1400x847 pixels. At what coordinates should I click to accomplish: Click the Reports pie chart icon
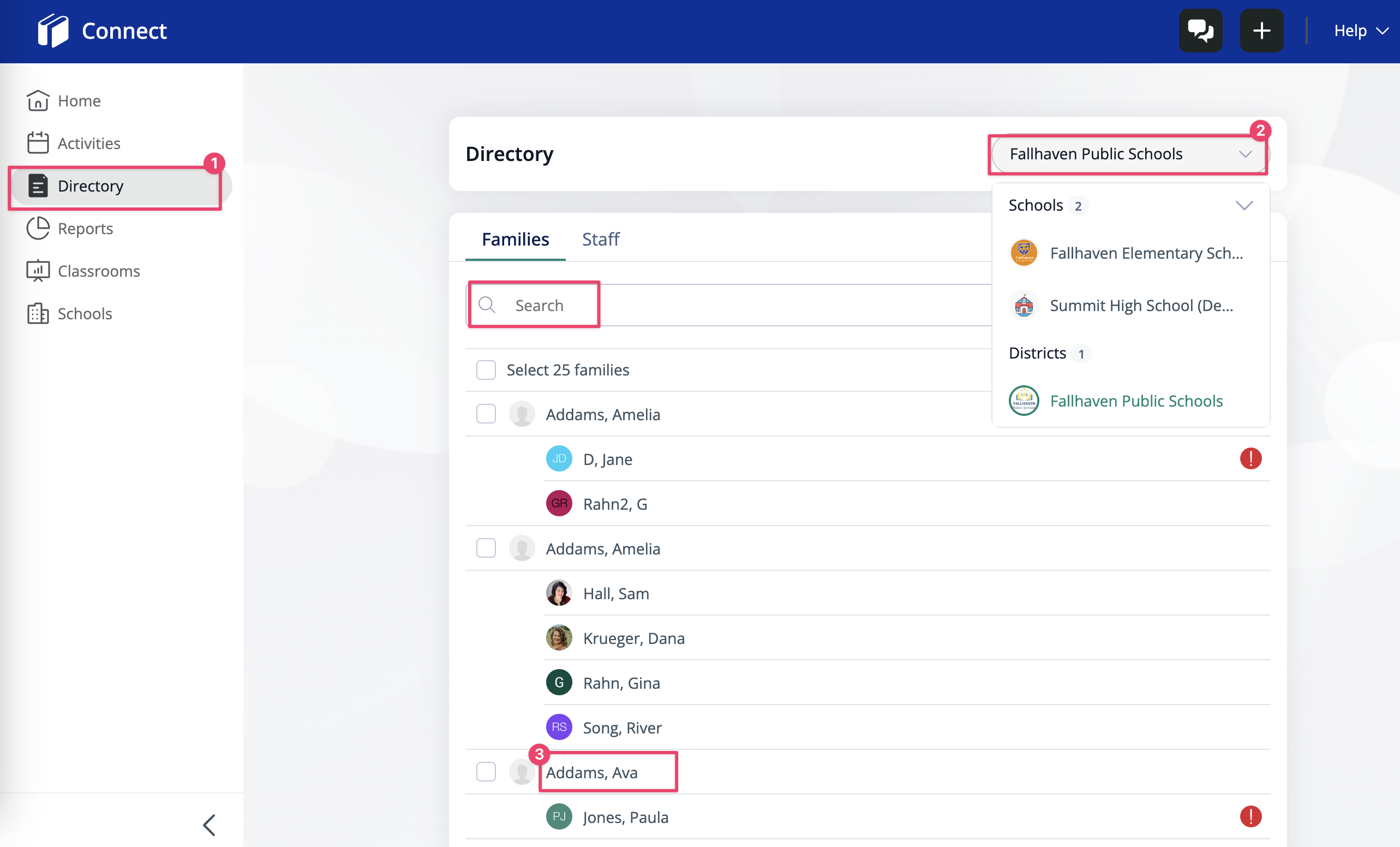pos(38,229)
